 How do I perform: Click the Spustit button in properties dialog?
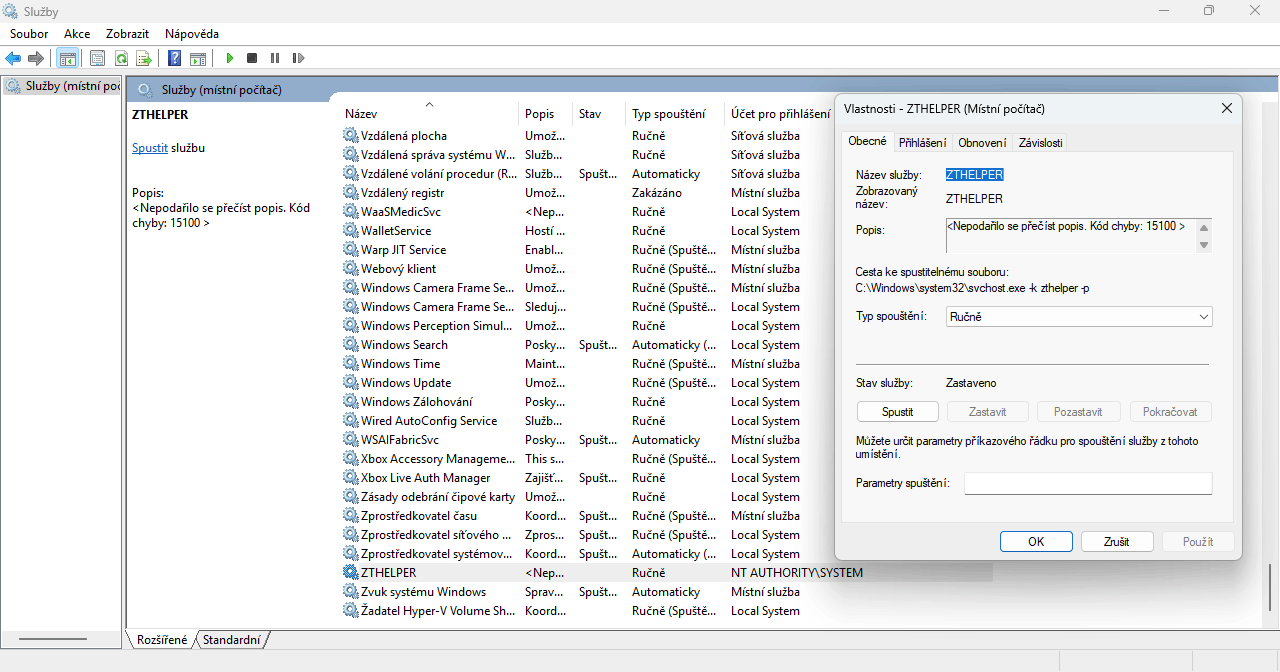click(x=898, y=411)
